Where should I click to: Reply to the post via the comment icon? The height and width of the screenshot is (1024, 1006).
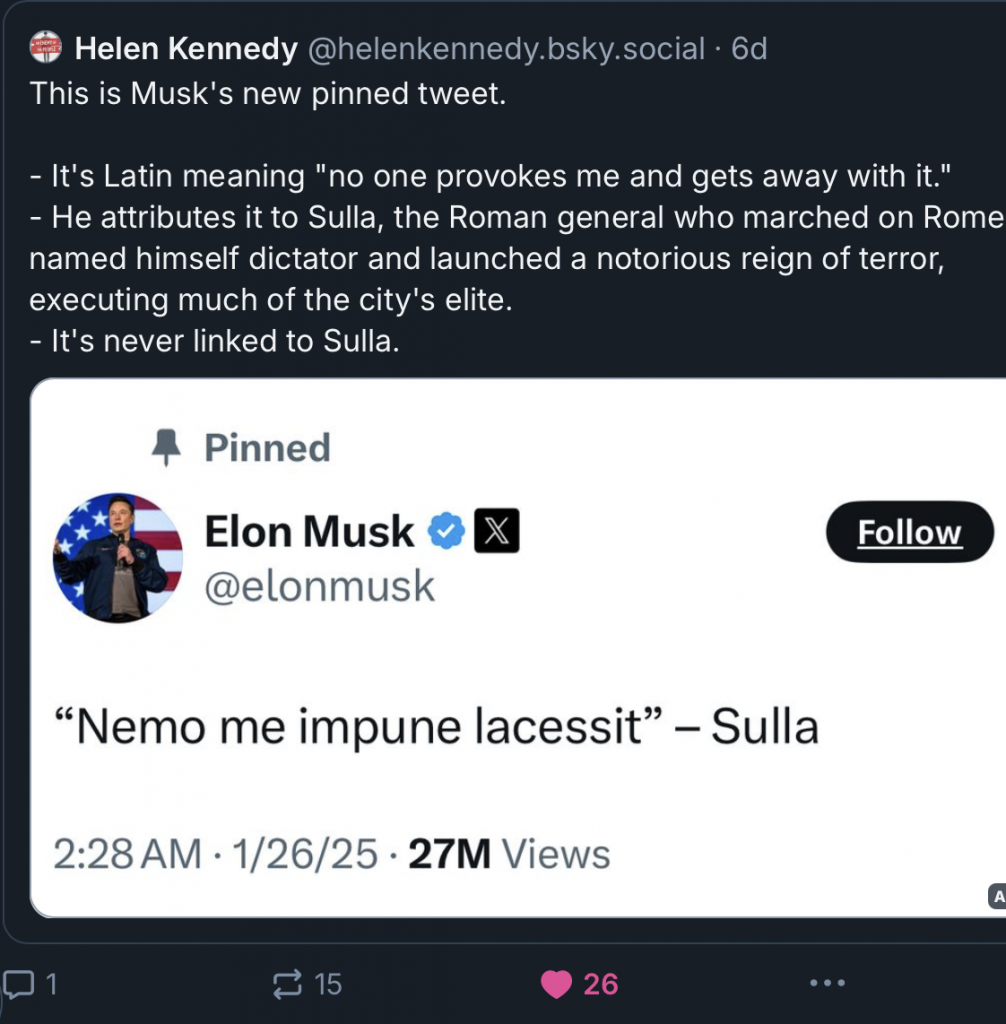[x=17, y=984]
